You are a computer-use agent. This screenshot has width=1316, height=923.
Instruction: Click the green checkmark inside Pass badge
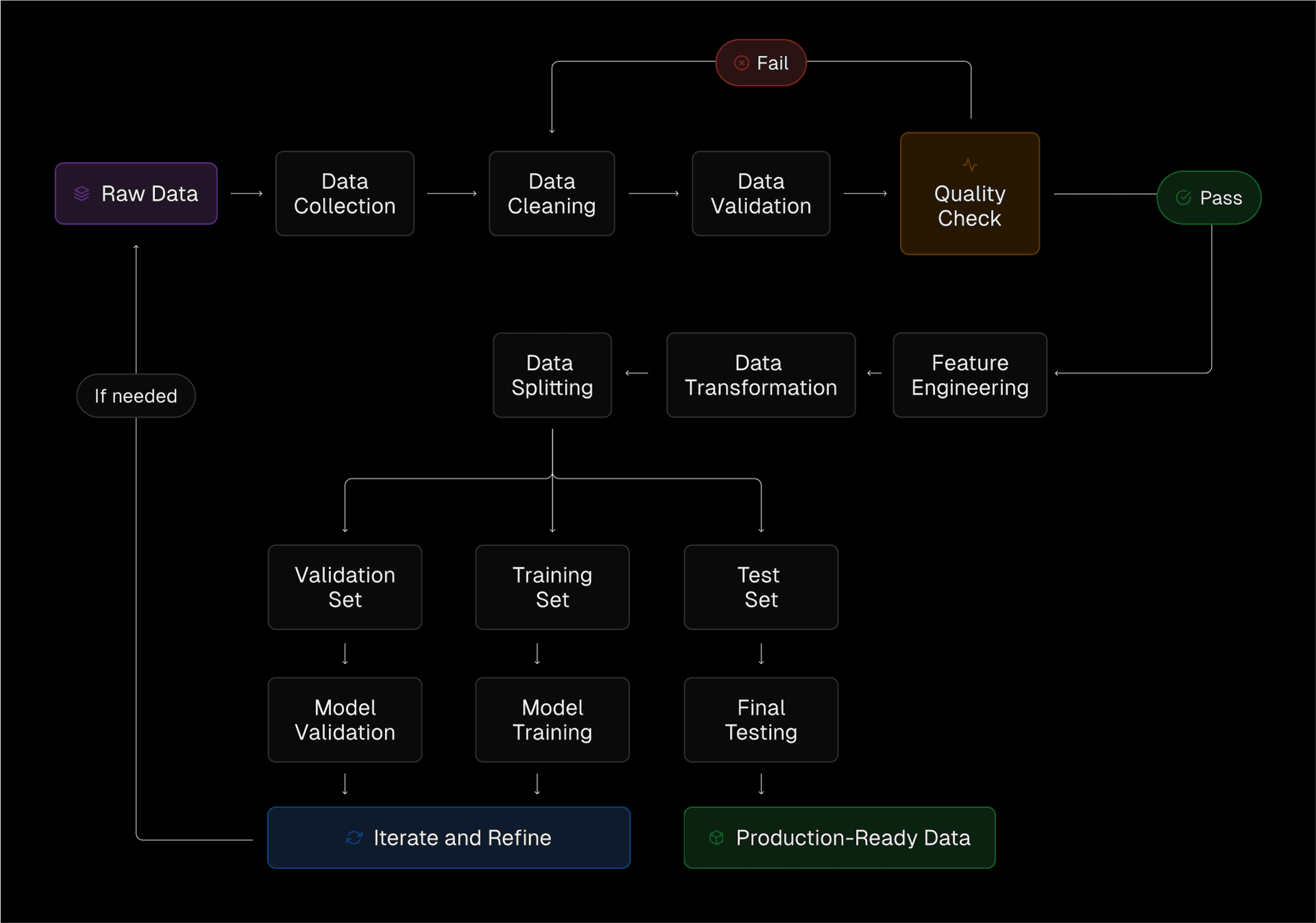[1183, 198]
